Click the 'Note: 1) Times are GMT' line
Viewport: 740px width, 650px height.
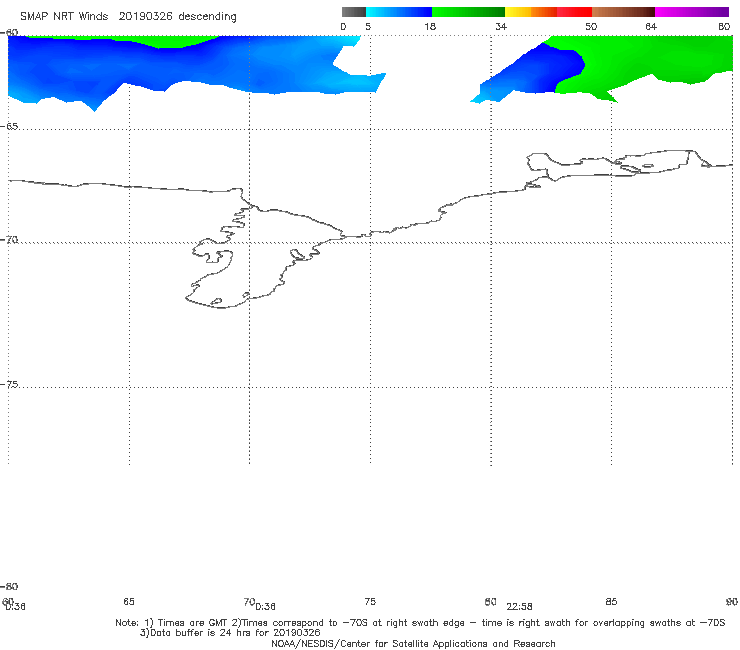pyautogui.click(x=420, y=623)
